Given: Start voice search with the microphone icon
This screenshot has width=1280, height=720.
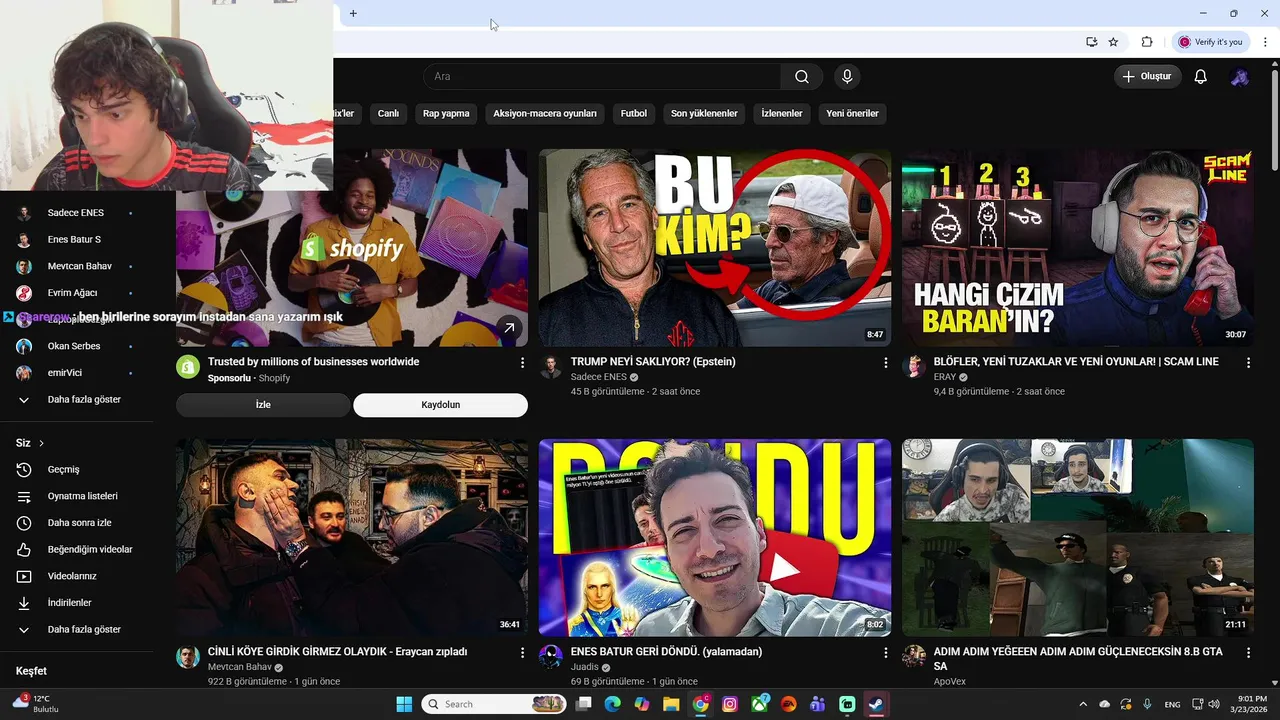Looking at the screenshot, I should pyautogui.click(x=847, y=77).
